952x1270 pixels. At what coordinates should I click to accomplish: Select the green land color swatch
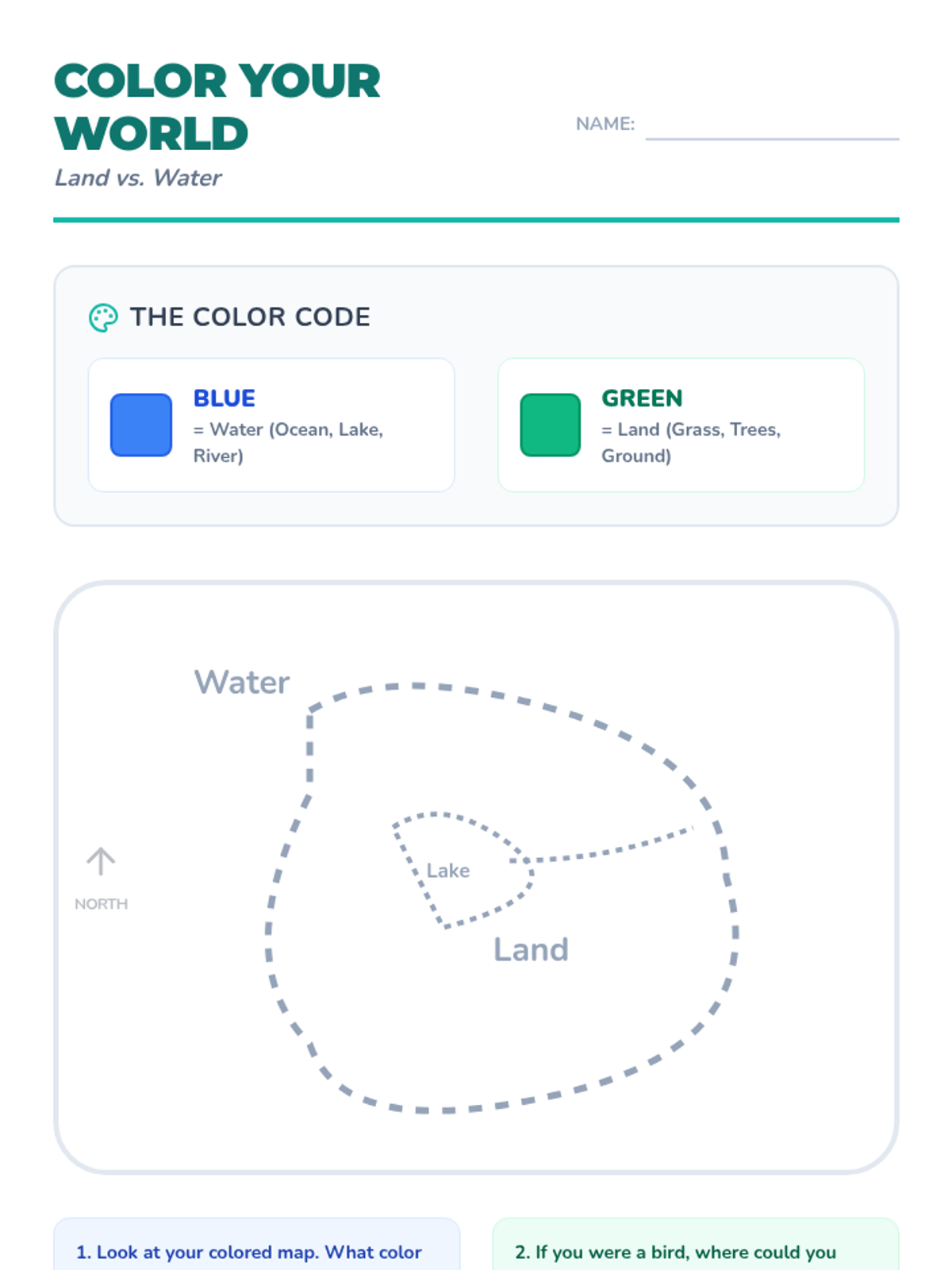click(x=551, y=425)
